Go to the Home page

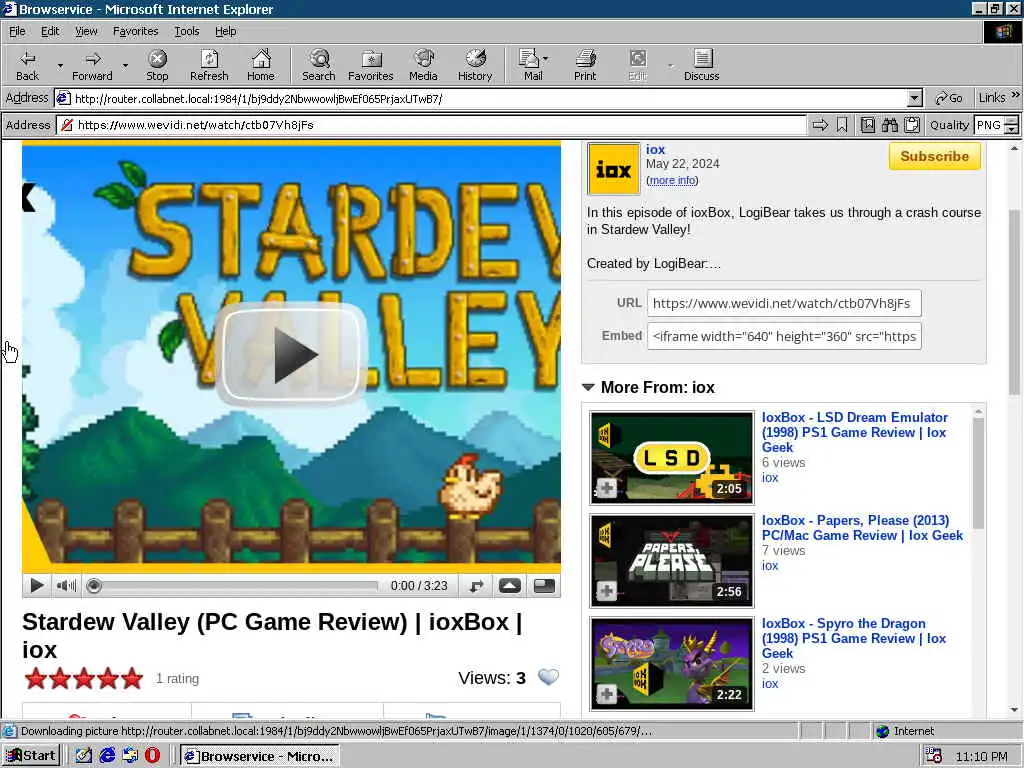click(261, 65)
